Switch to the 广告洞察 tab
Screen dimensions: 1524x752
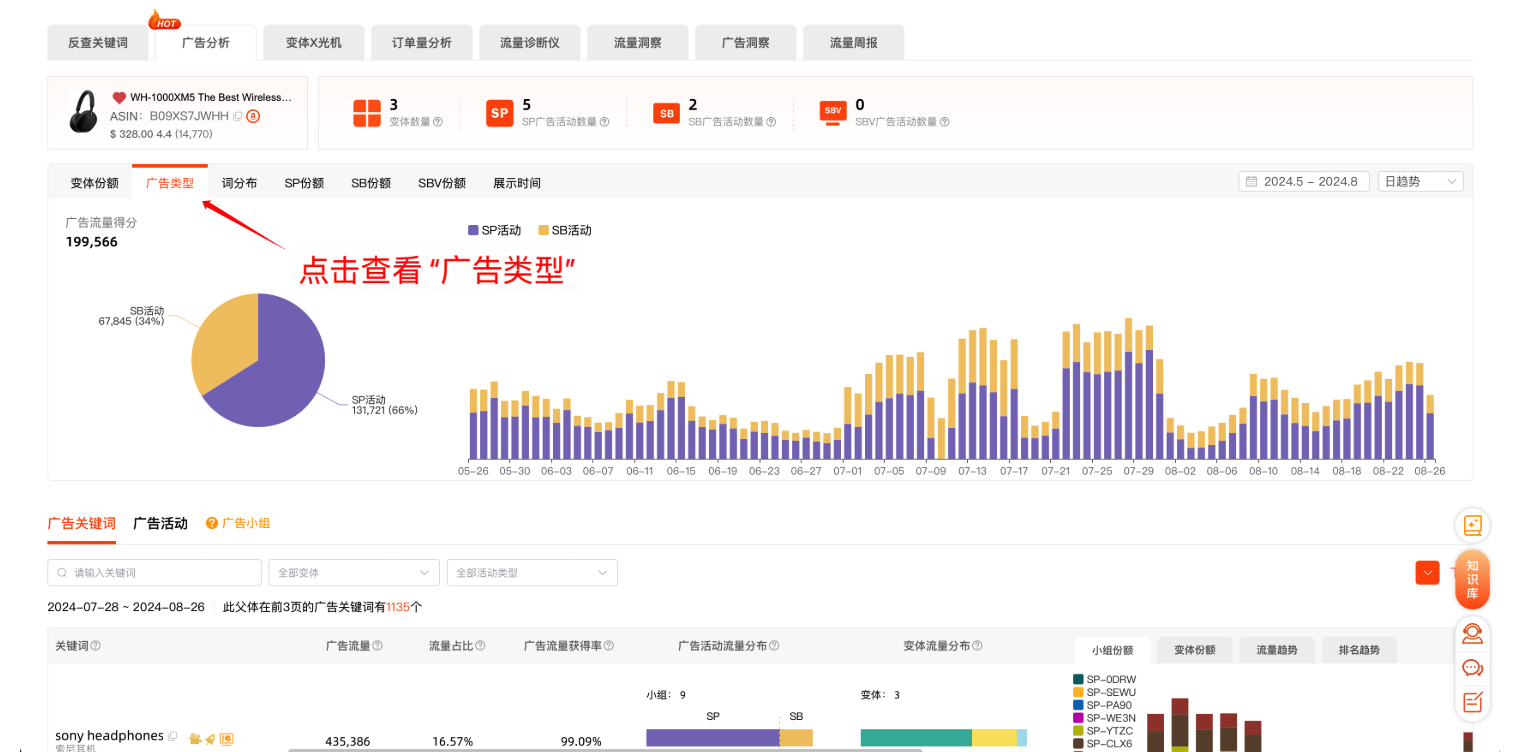point(745,43)
